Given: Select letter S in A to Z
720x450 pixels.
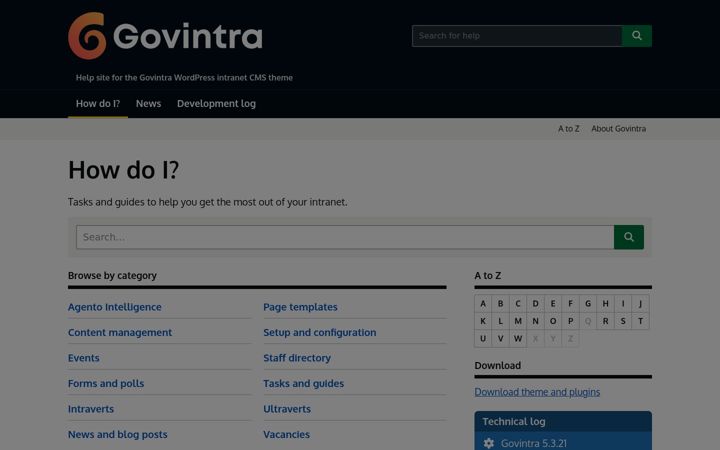Looking at the screenshot, I should point(623,321).
